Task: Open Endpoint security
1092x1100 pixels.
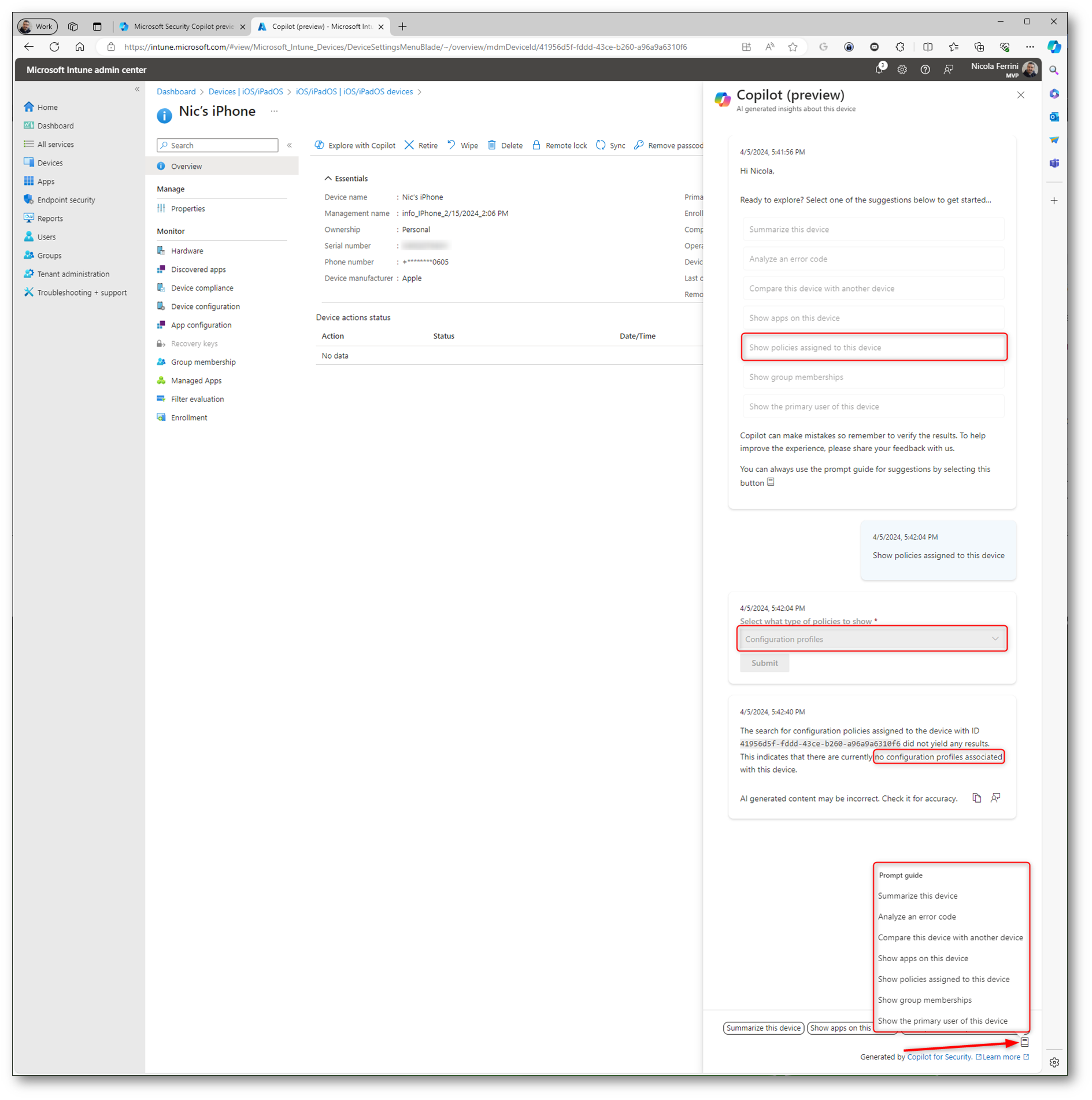Action: tap(59, 200)
